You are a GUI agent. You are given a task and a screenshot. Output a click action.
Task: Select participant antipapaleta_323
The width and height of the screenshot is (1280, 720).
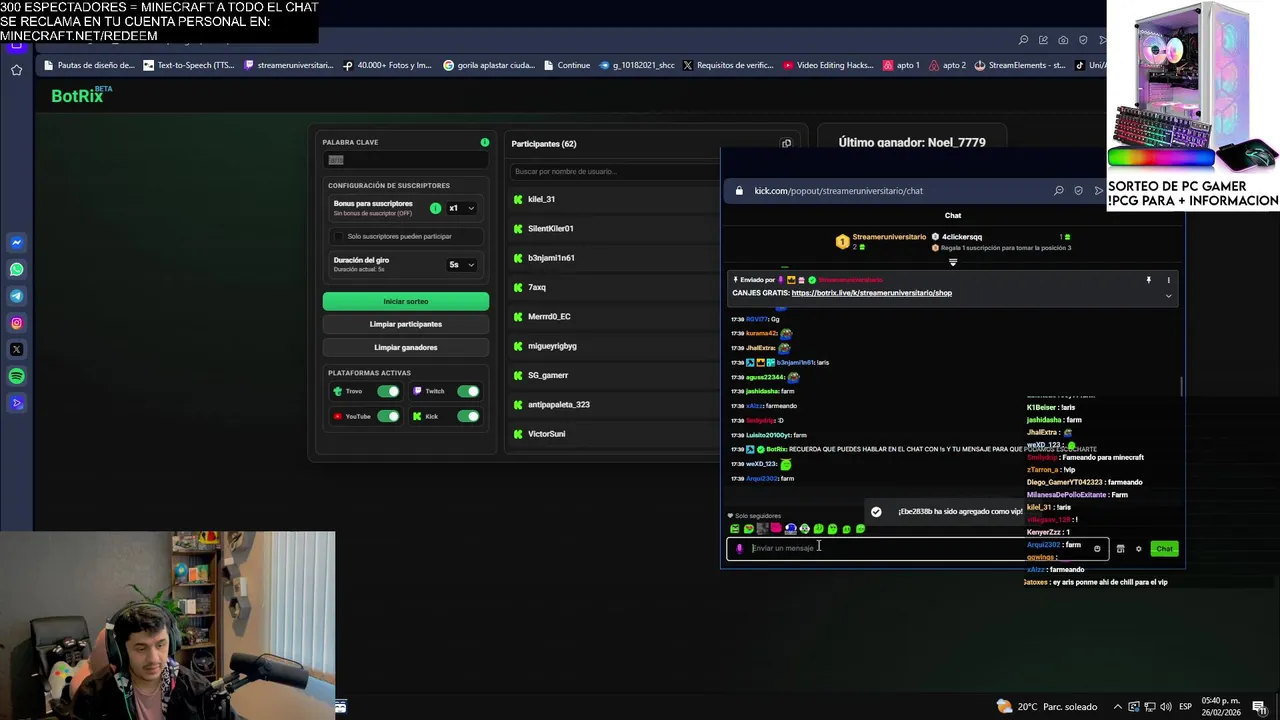[x=614, y=404]
